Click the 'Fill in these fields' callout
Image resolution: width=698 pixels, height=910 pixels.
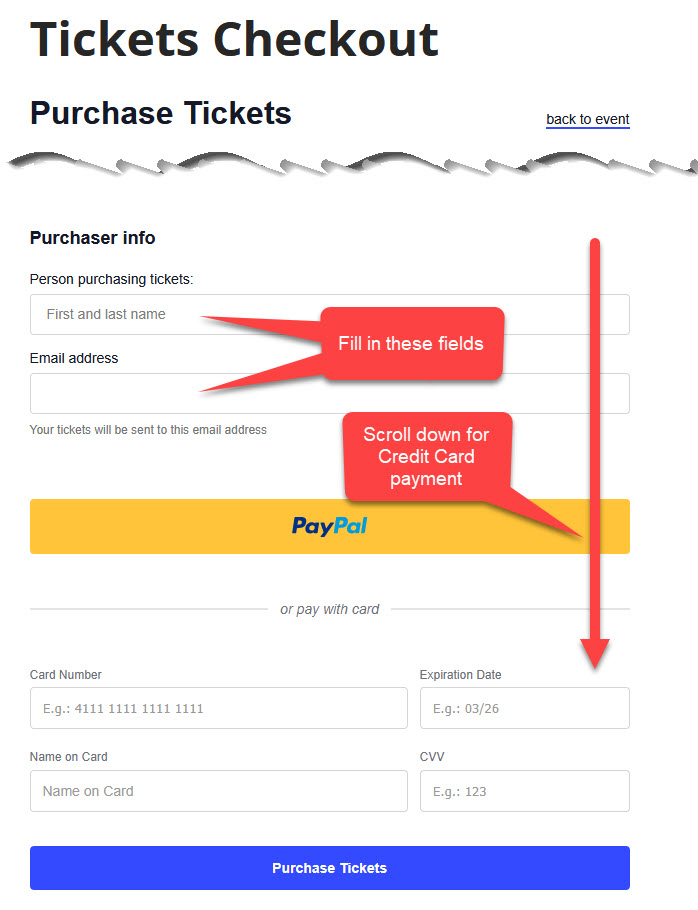click(411, 344)
